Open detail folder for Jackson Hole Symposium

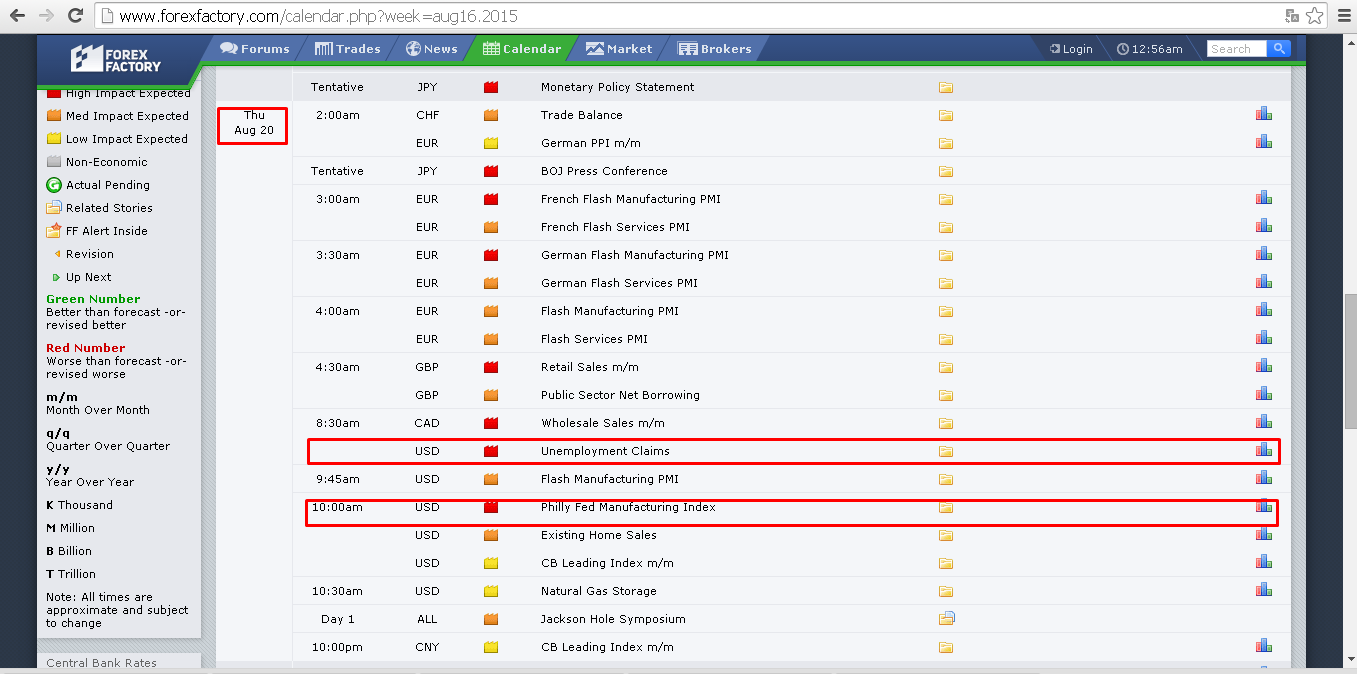point(946,619)
